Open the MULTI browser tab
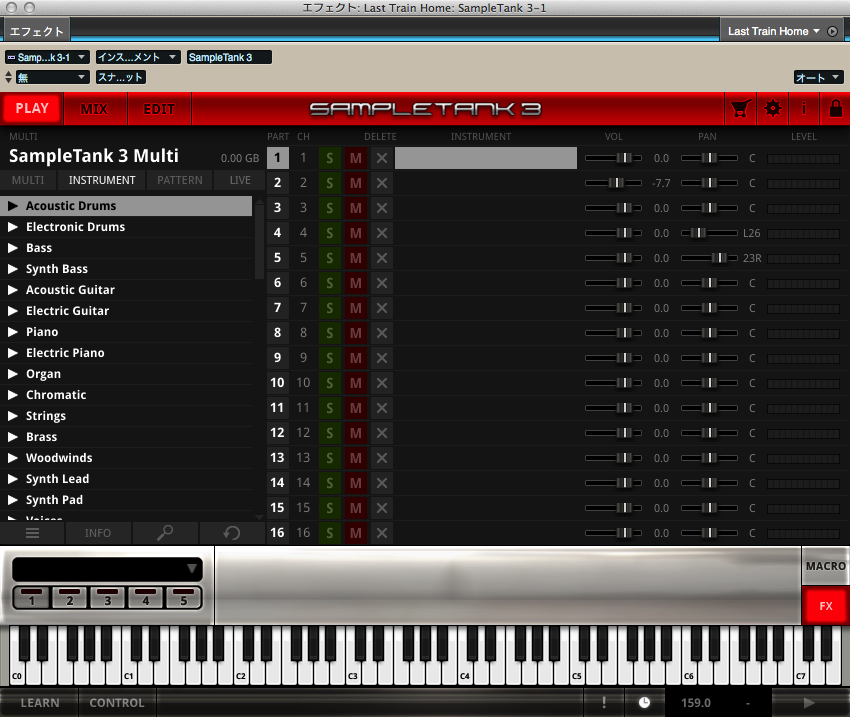 [x=28, y=180]
